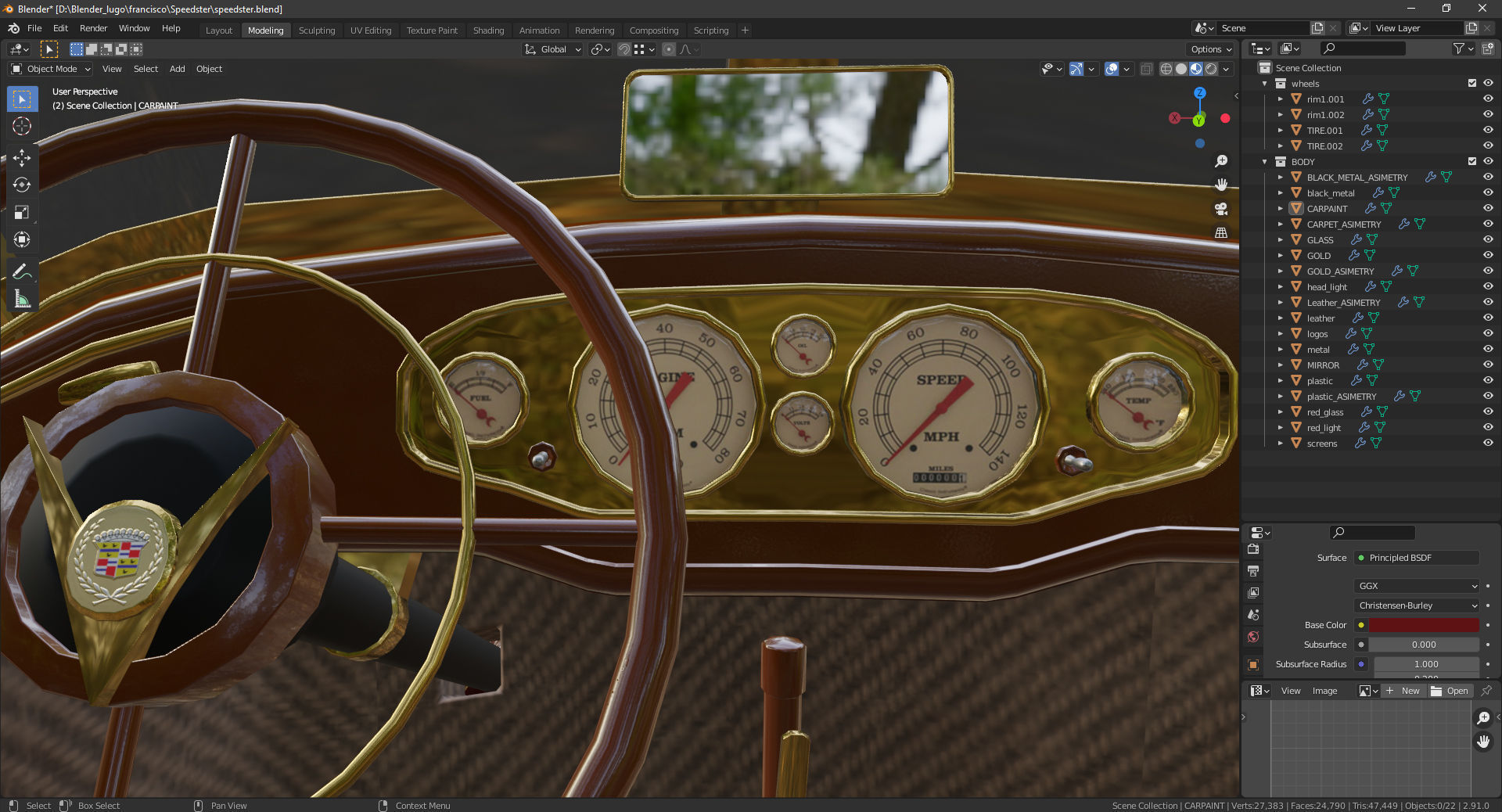Switch to material preview shading

tap(1196, 69)
